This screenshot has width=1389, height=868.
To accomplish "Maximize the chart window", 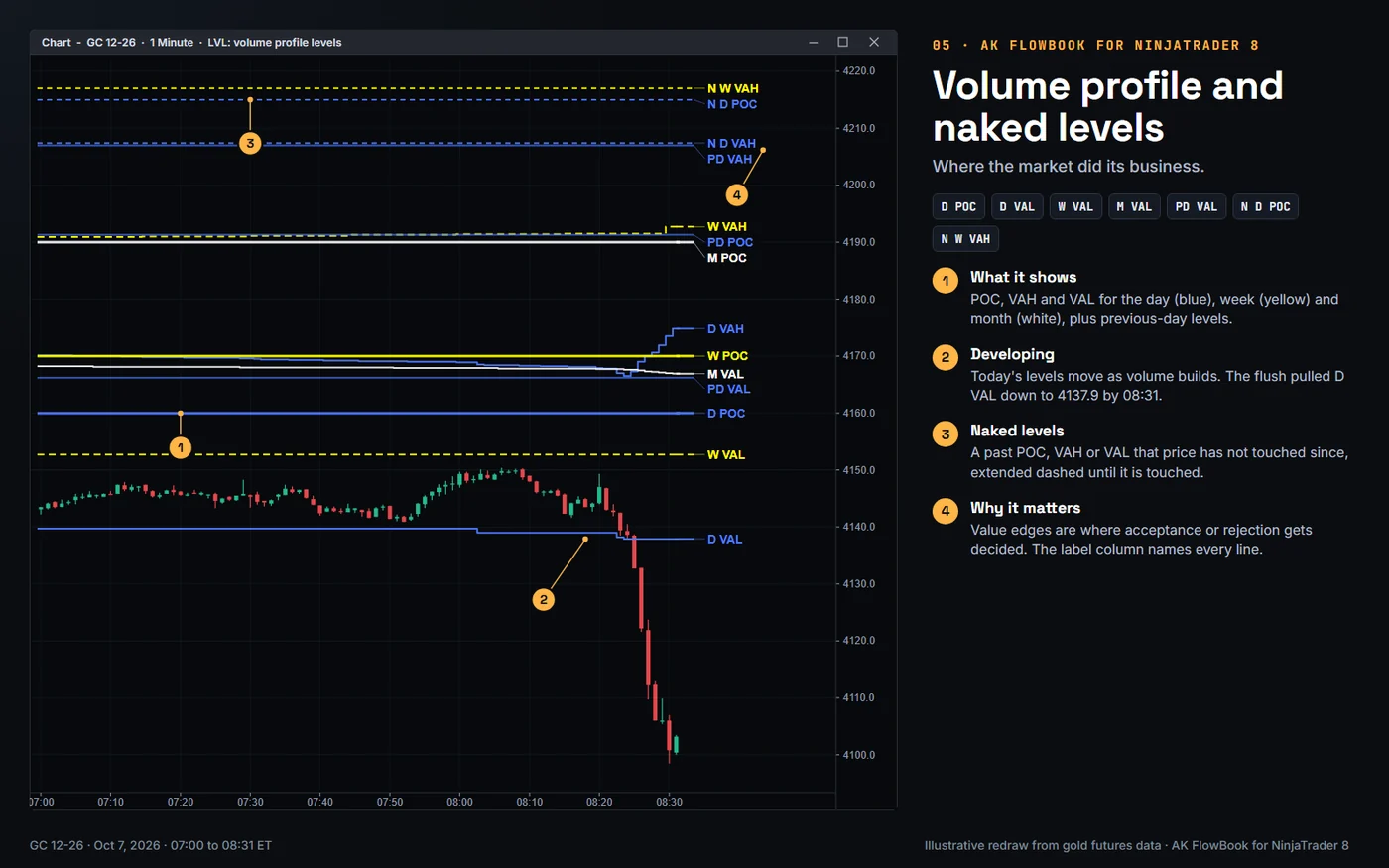I will [842, 42].
